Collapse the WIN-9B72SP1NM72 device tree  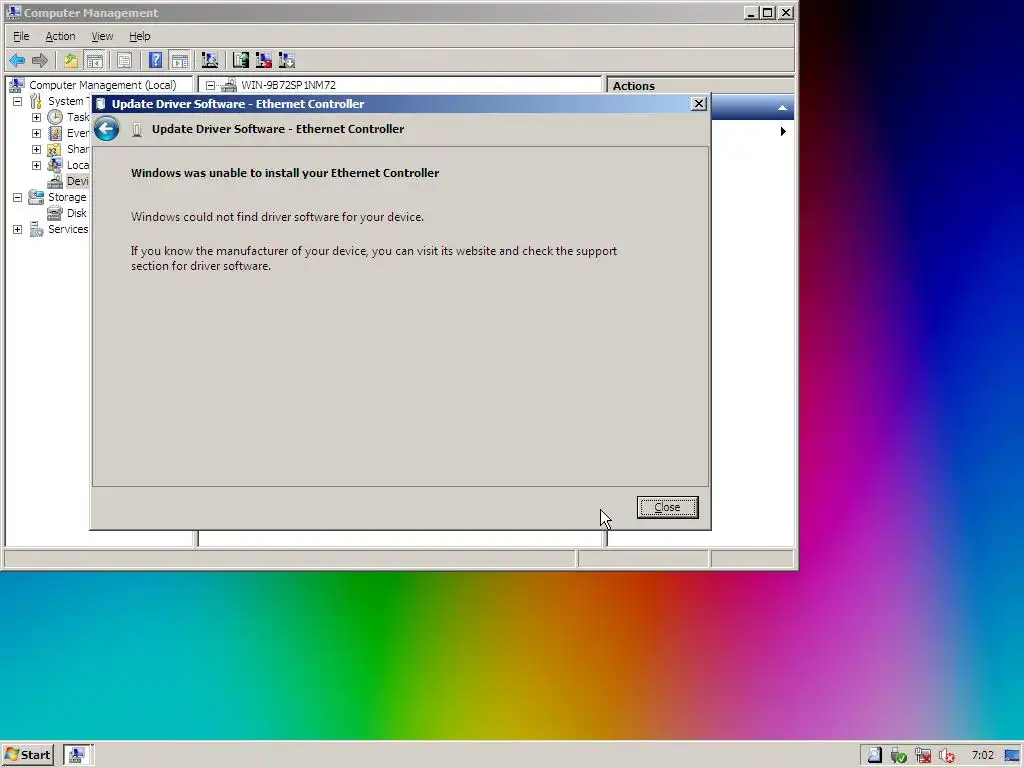(x=210, y=85)
